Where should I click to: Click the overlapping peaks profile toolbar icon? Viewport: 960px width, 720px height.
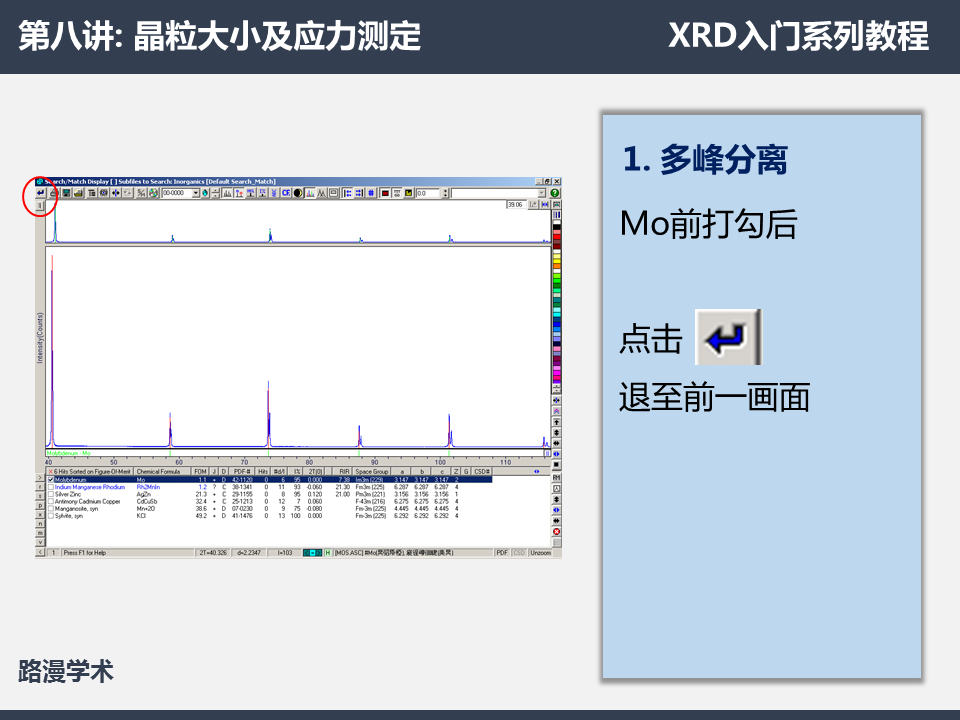[322, 193]
